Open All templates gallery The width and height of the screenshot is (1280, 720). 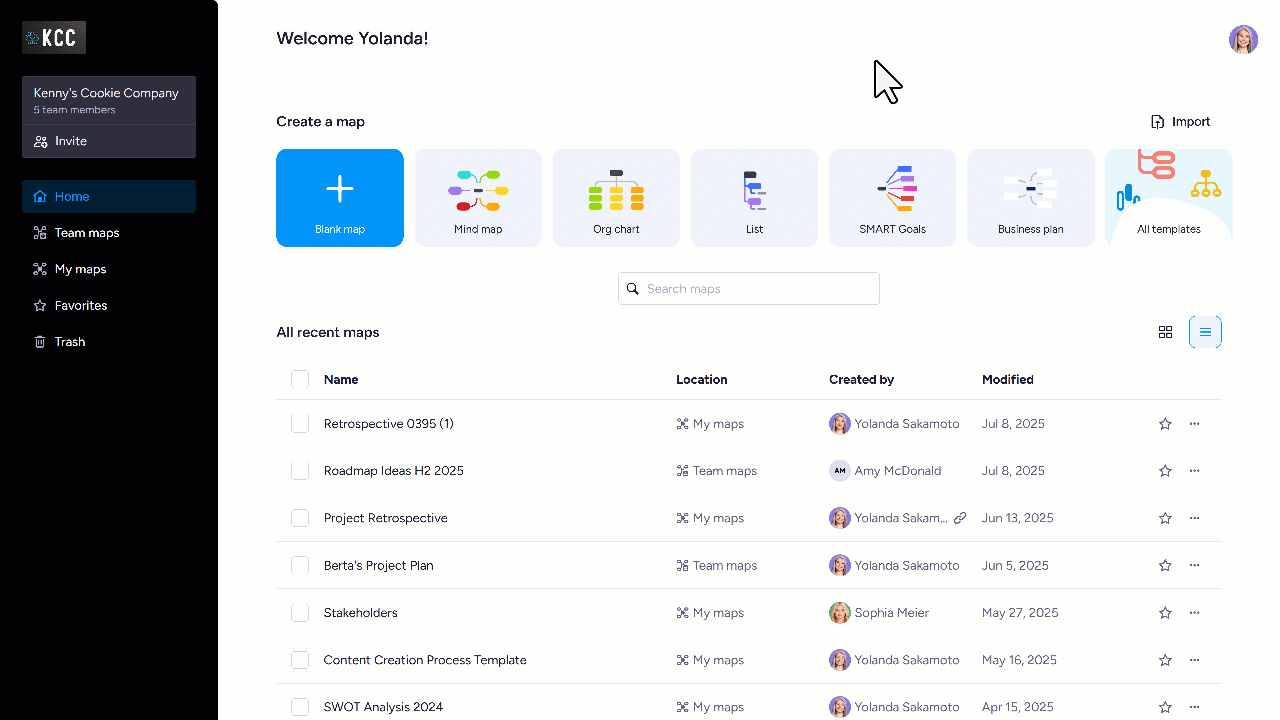(1169, 198)
